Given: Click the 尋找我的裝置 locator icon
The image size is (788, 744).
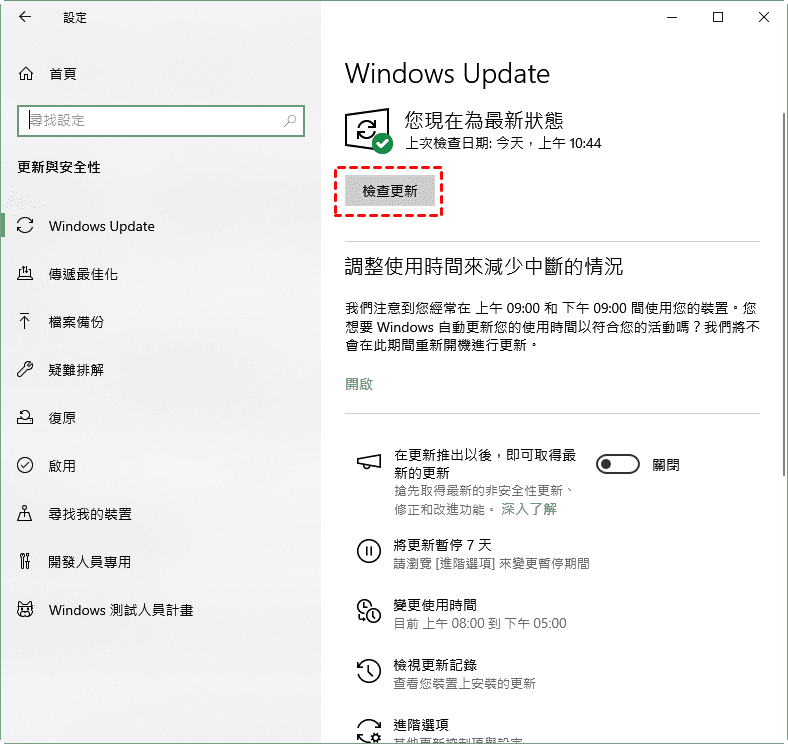Looking at the screenshot, I should [25, 513].
